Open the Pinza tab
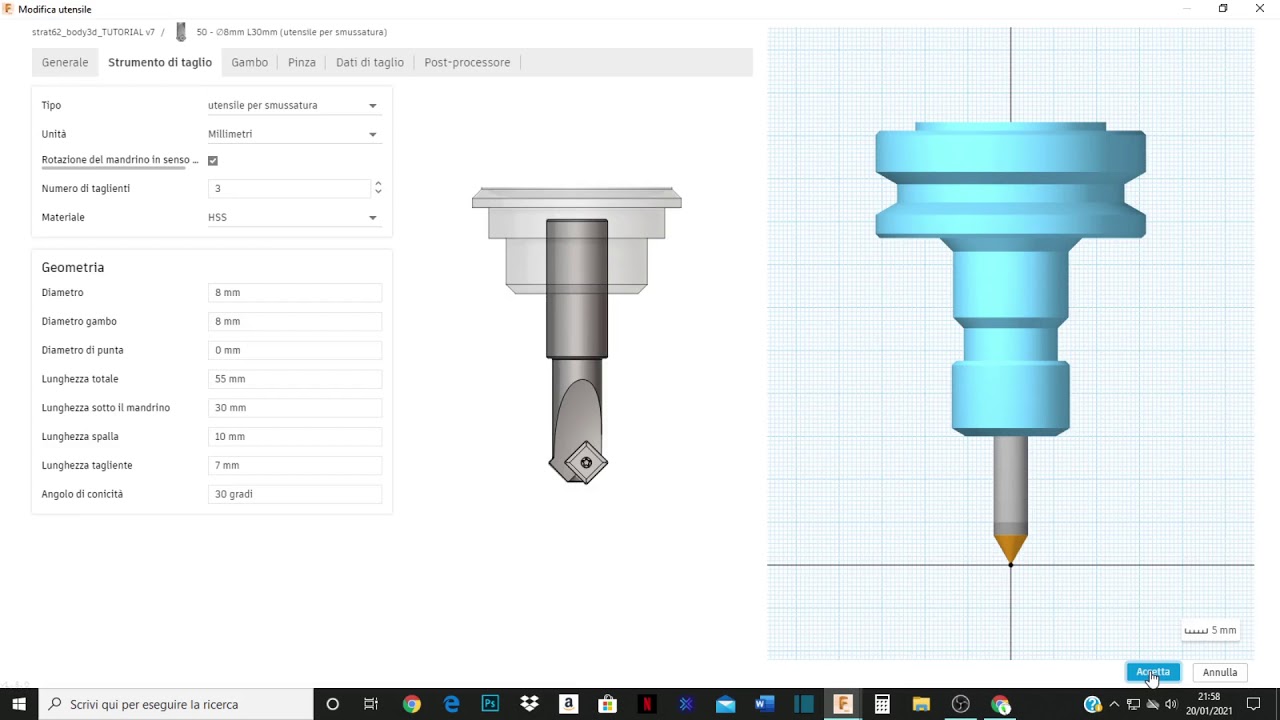 301,62
